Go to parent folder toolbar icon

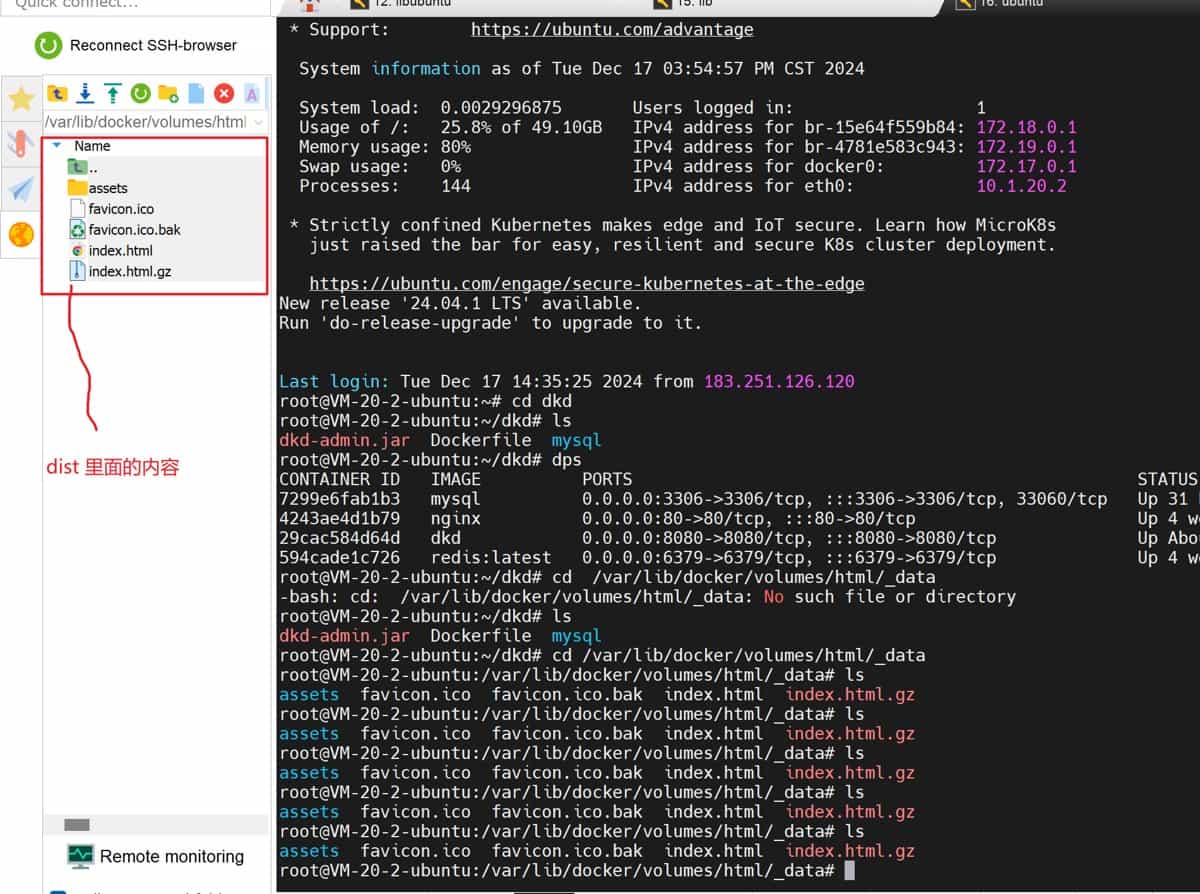pyautogui.click(x=58, y=93)
